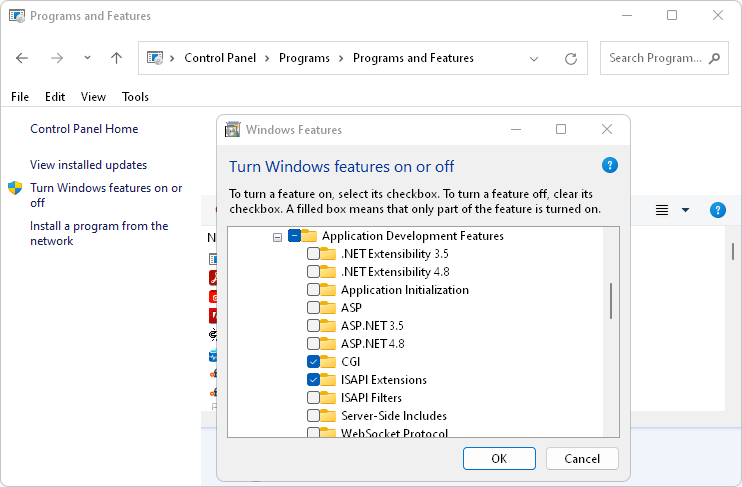The image size is (742, 487).
Task: Click the OK button
Action: click(499, 458)
